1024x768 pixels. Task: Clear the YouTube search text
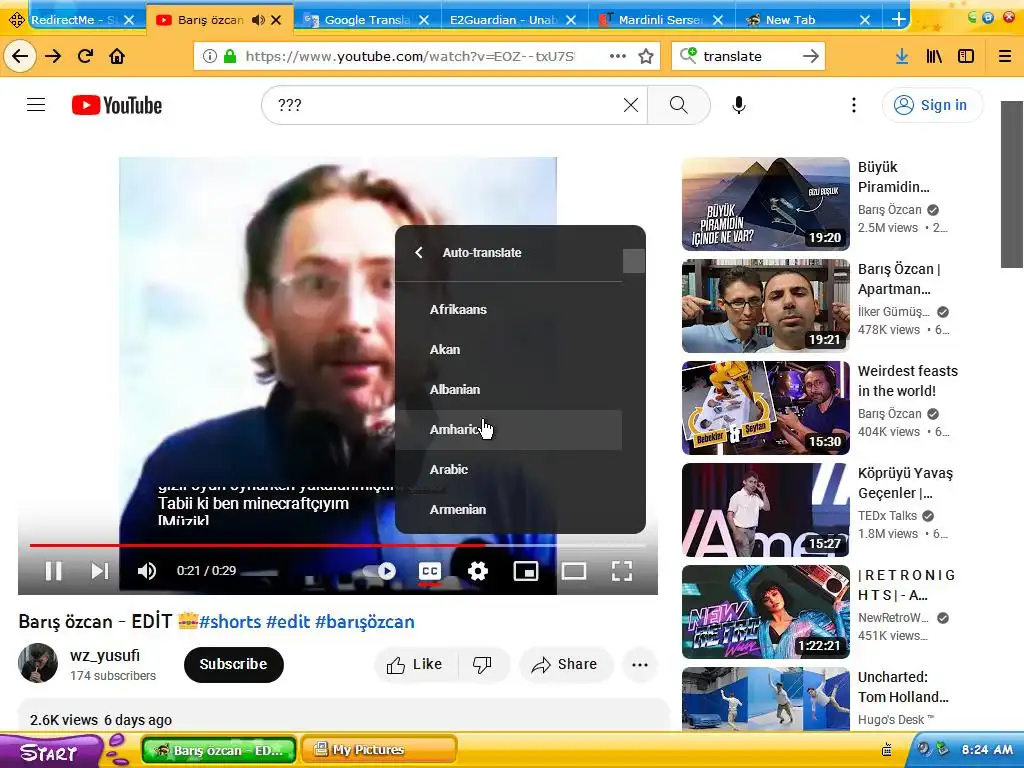coord(631,105)
